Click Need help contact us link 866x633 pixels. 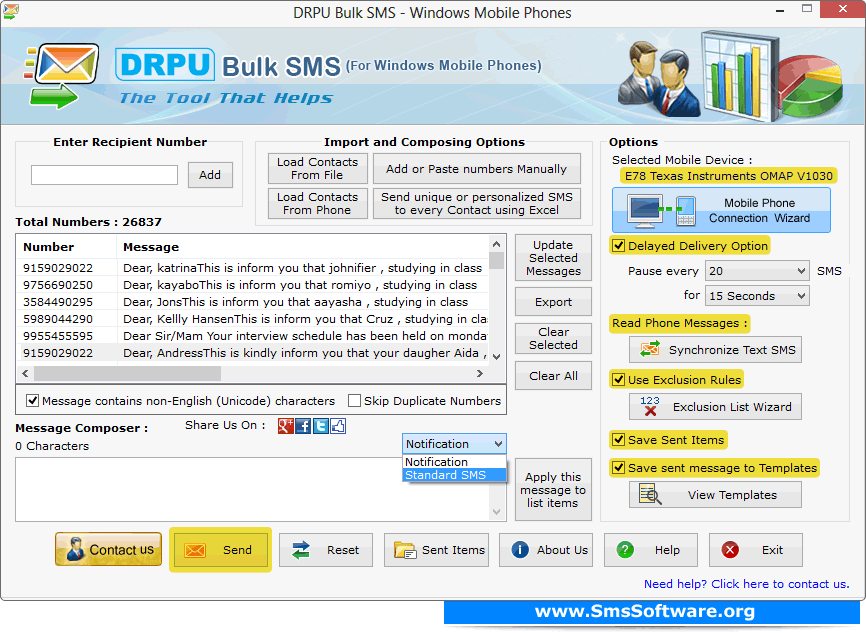tap(746, 584)
